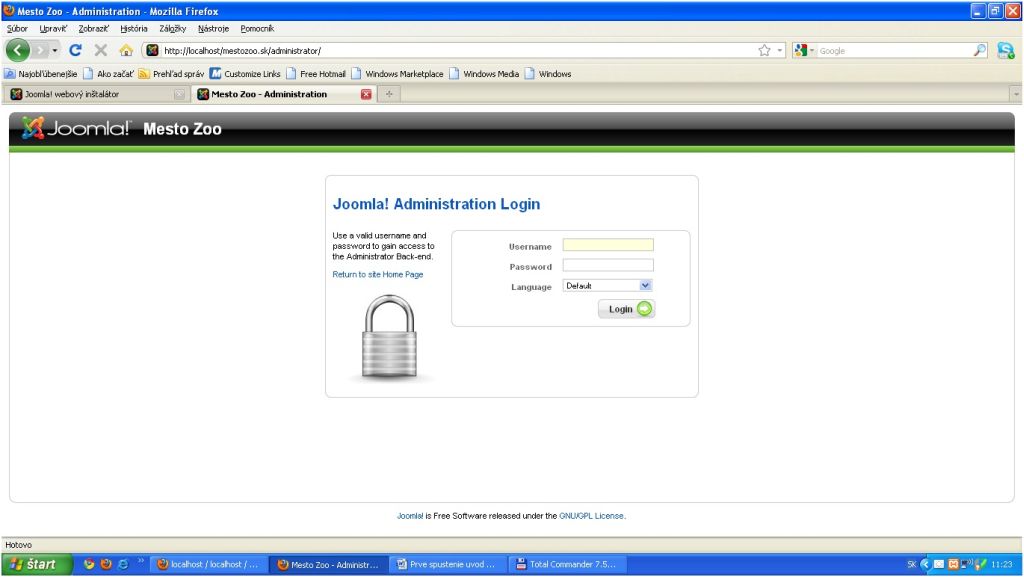Open the GNU/GPL License link

point(591,516)
